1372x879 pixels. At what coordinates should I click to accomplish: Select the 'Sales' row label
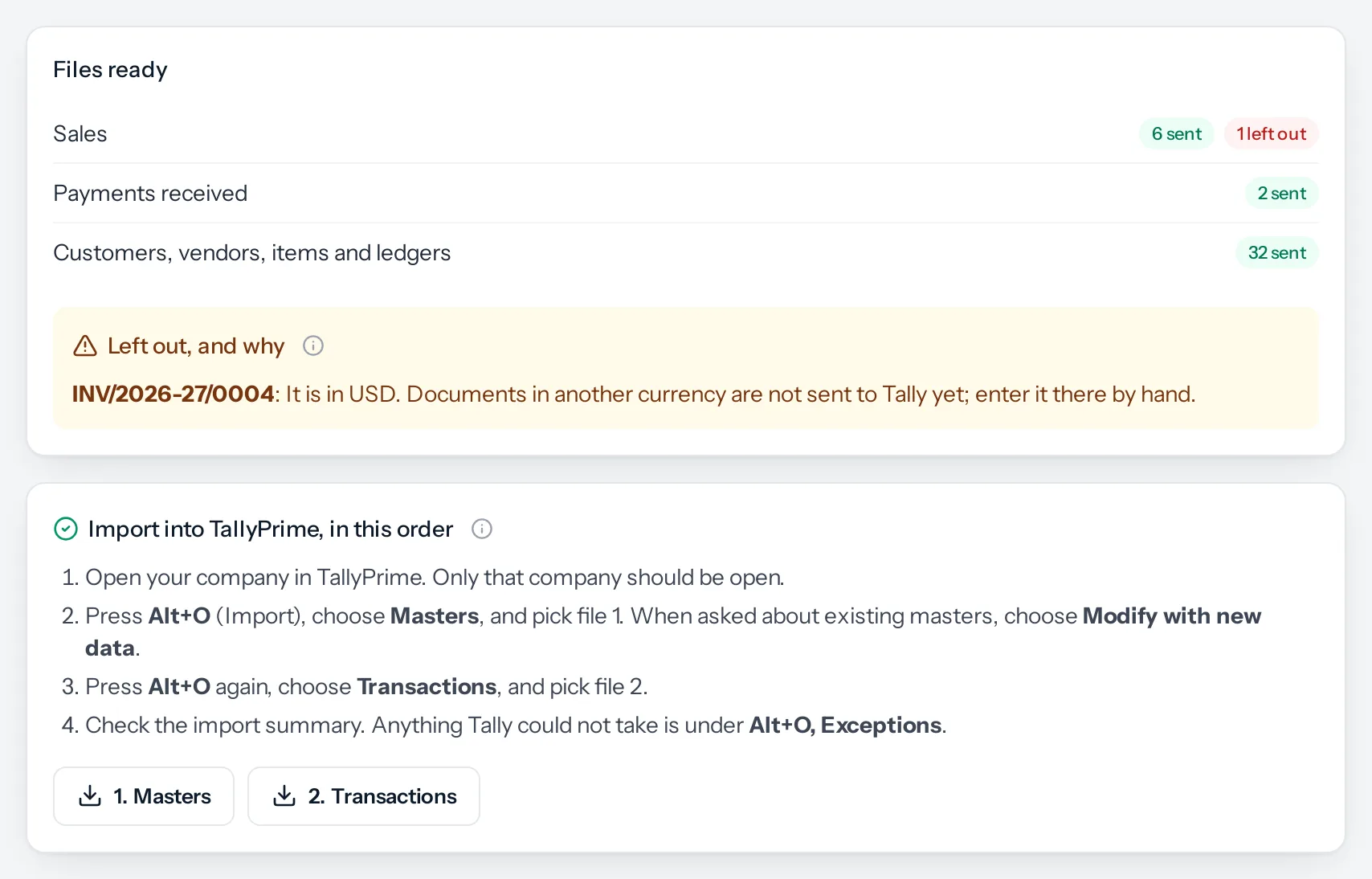[x=80, y=133]
